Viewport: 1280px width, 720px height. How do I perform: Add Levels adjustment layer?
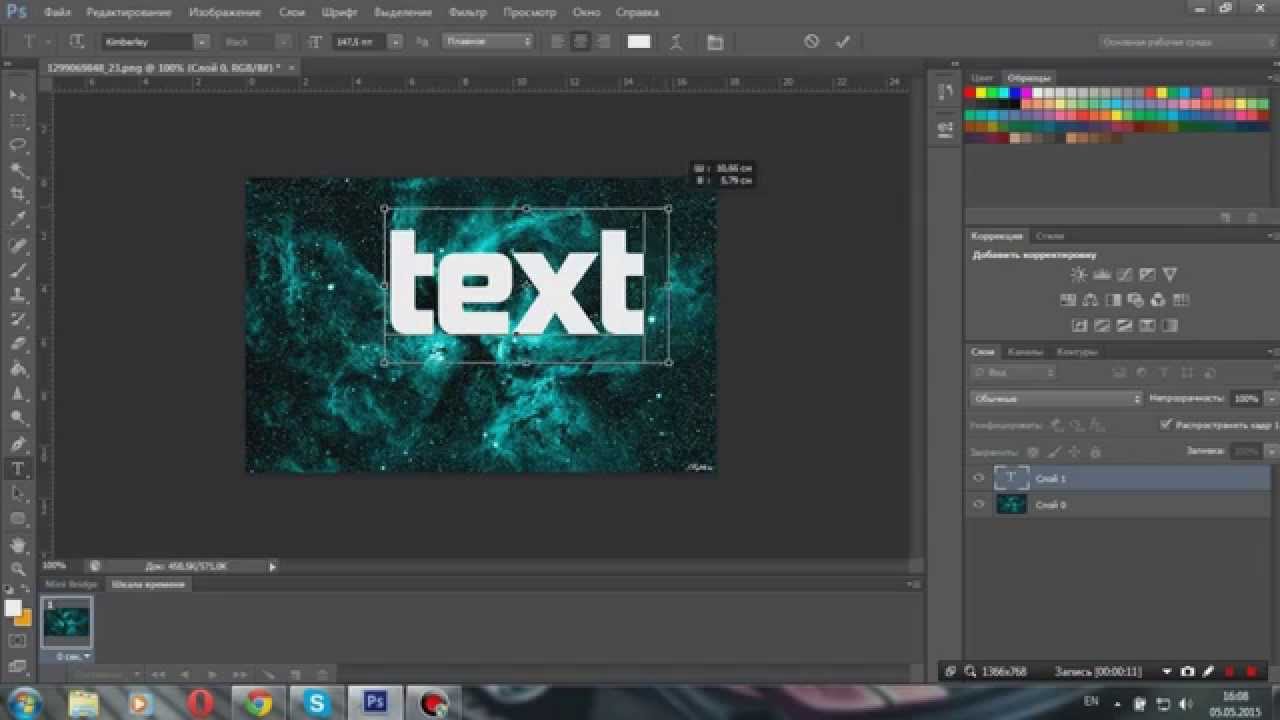tap(1102, 275)
